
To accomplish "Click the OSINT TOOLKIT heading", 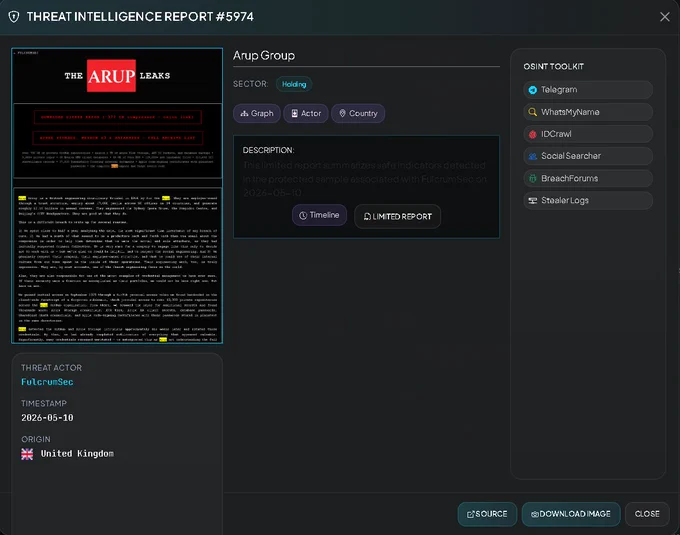I will (x=553, y=67).
